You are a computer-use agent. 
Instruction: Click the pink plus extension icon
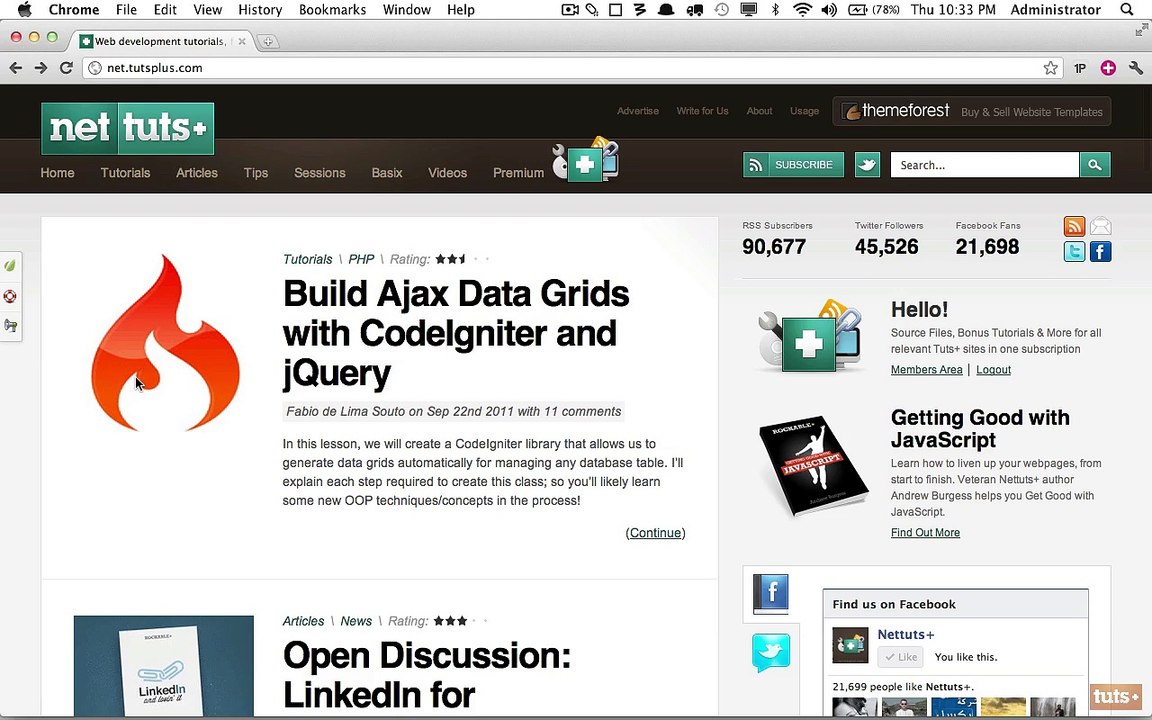[x=1108, y=68]
